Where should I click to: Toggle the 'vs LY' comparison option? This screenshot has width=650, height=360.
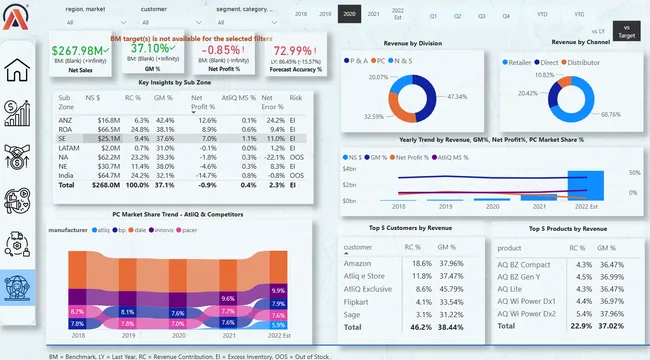pyautogui.click(x=598, y=31)
